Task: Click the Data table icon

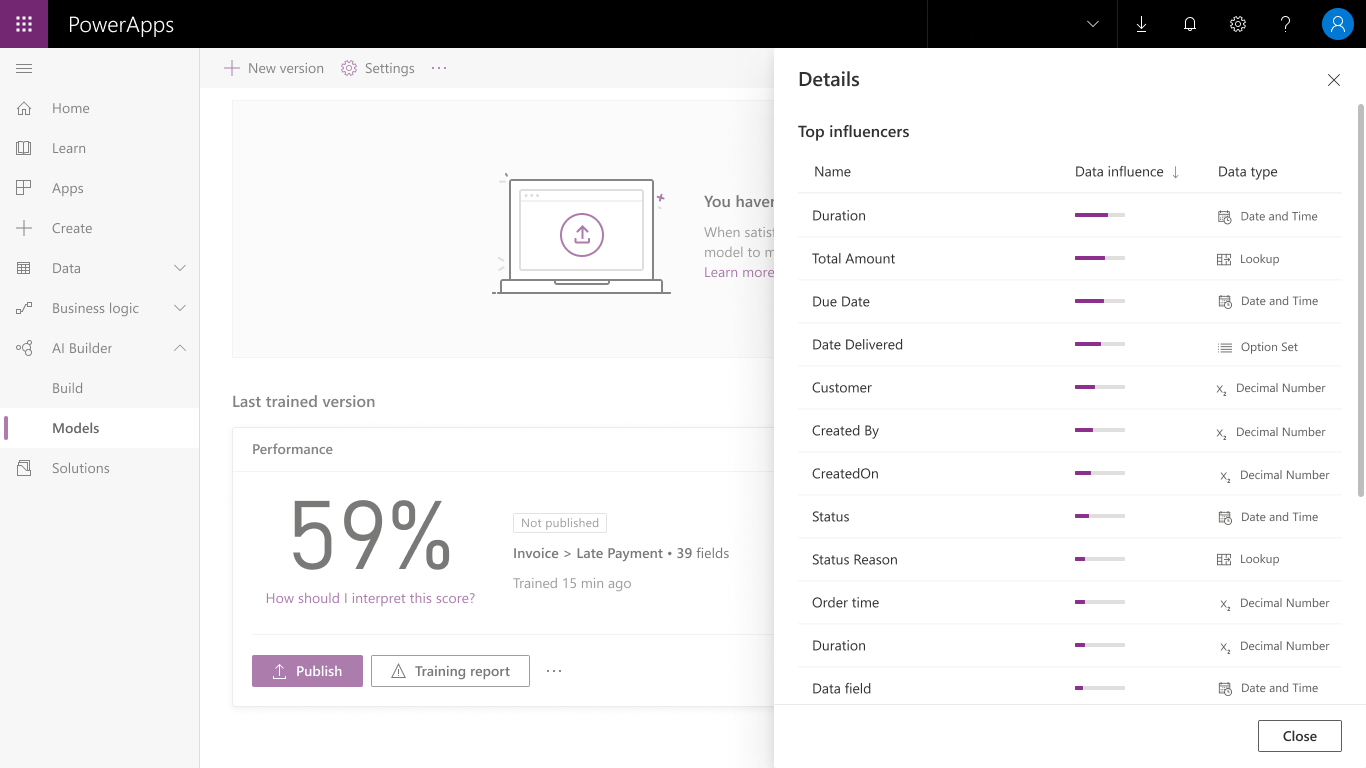Action: [24, 268]
